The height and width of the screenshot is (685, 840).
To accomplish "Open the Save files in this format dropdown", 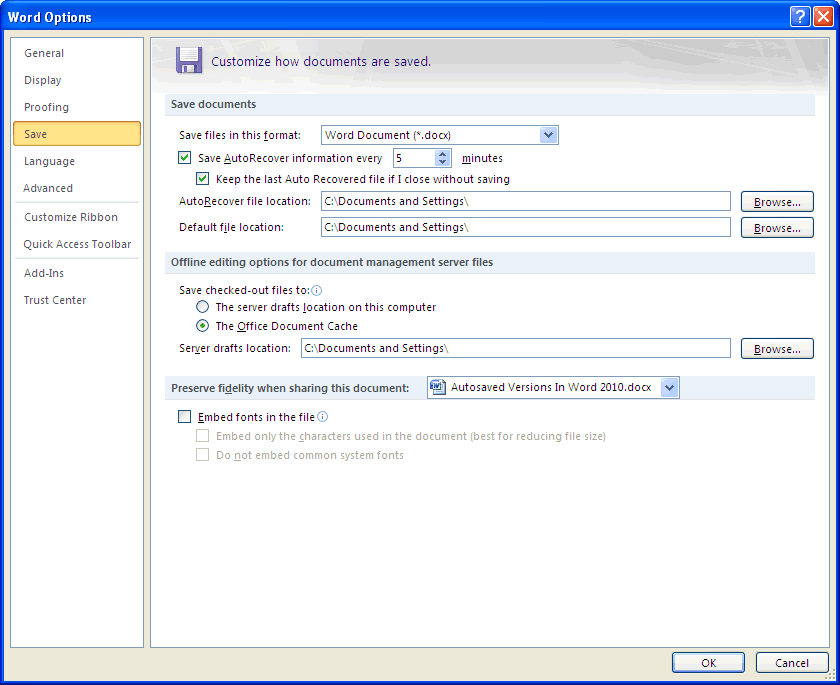I will tap(548, 135).
